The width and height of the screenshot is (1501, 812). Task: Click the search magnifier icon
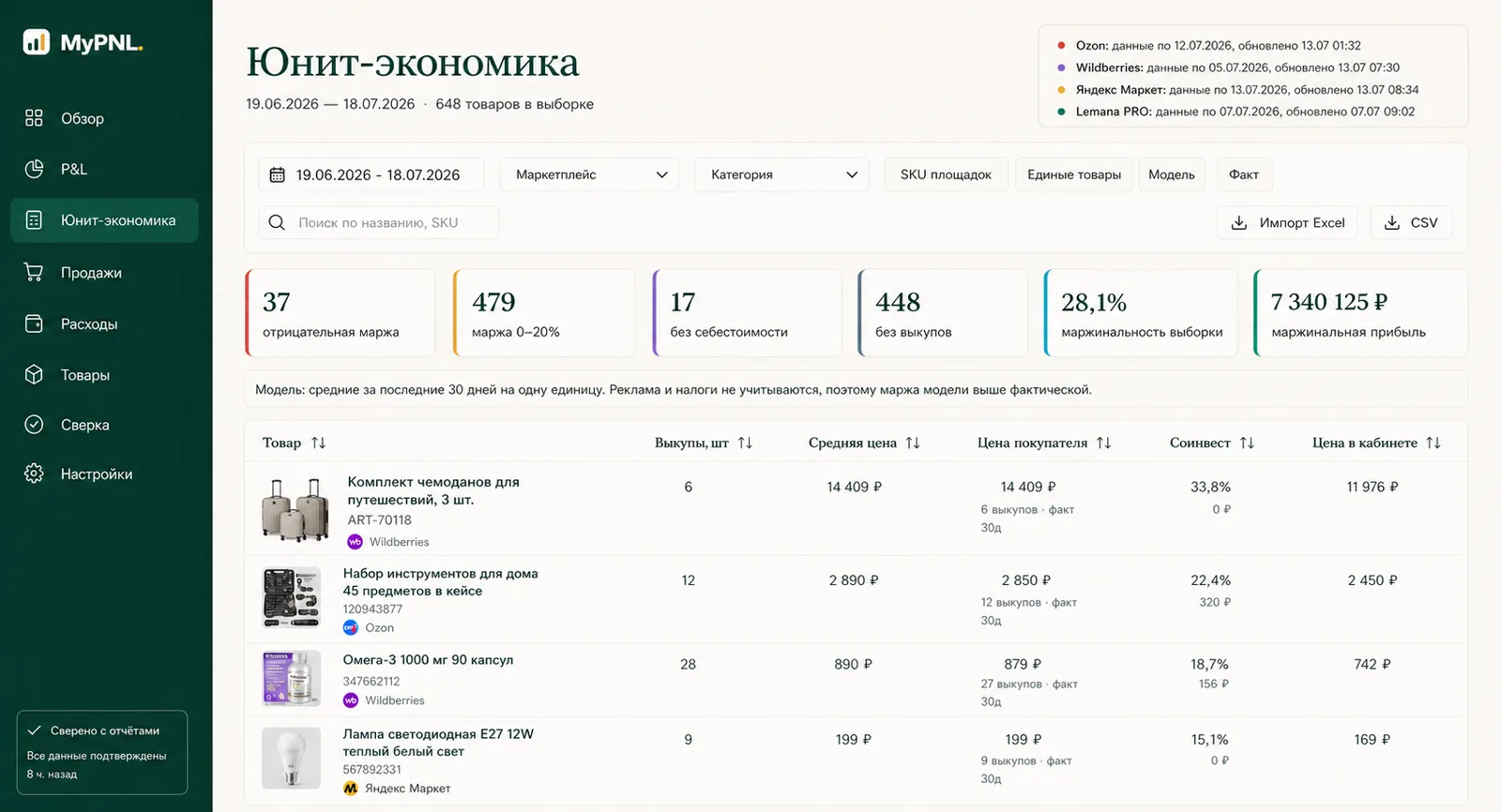277,222
